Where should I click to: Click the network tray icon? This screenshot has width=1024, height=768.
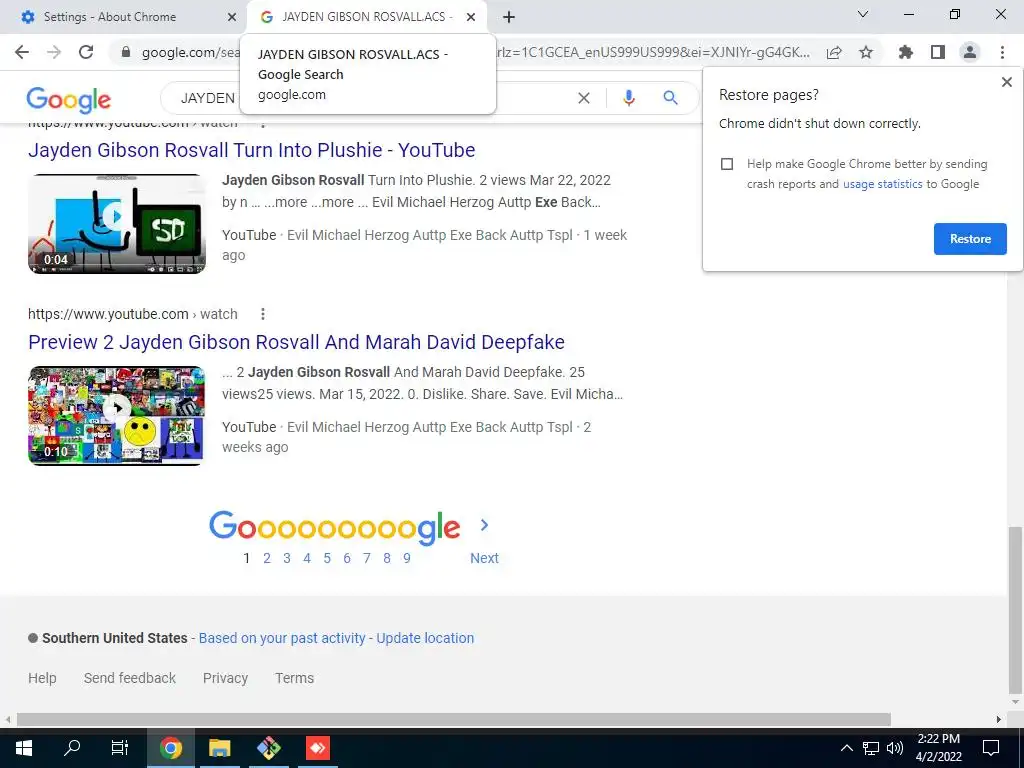[871, 748]
